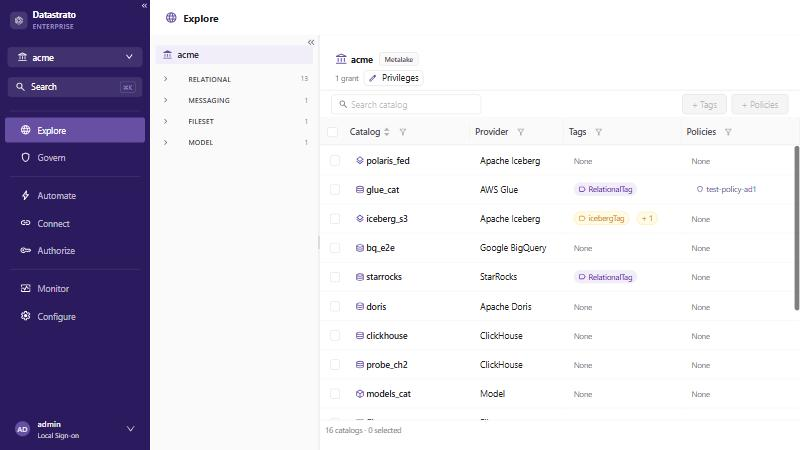Screen dimensions: 800x450
Task: Open the Authorize section
Action: [x=75, y=251]
